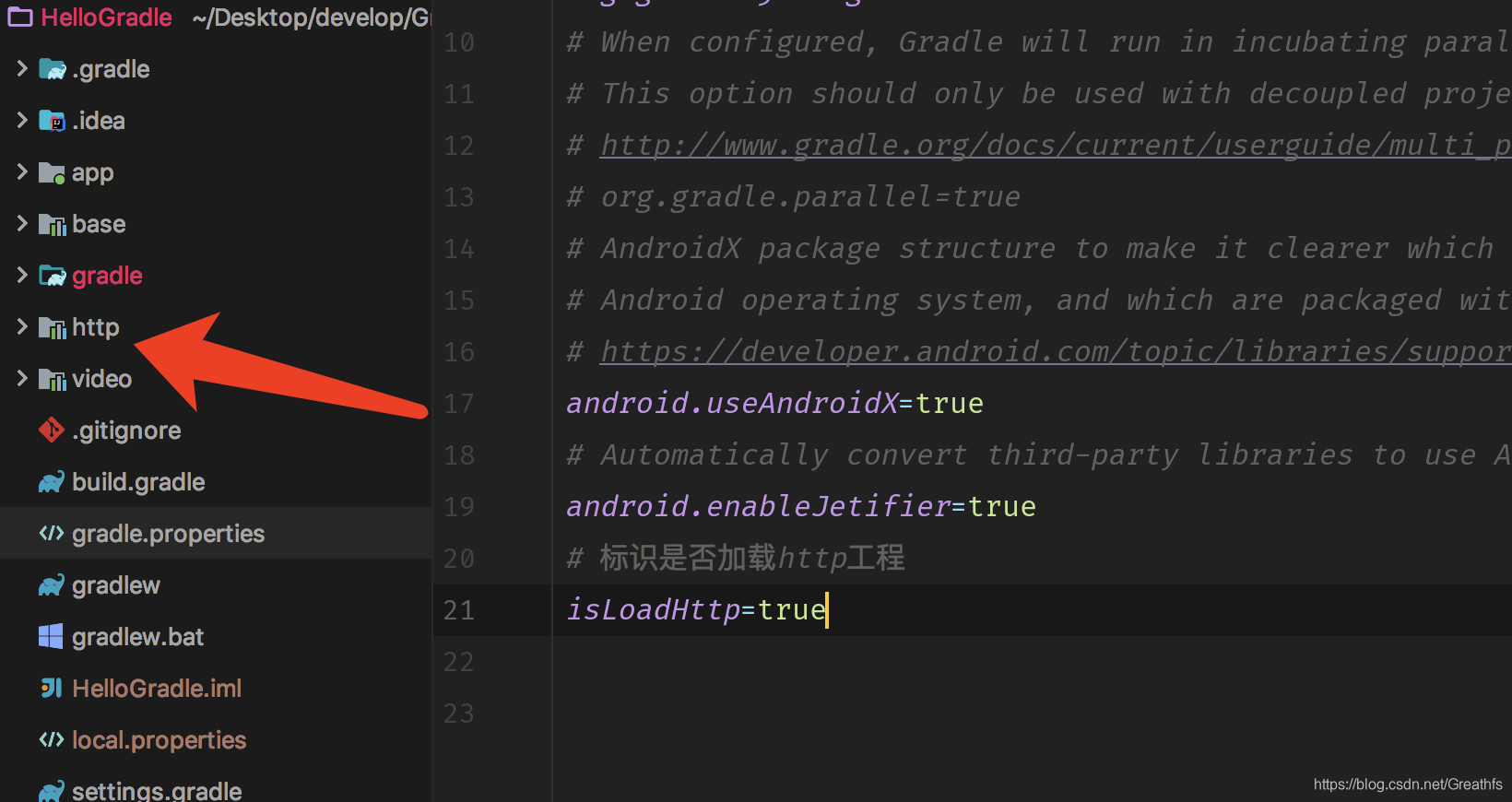Click the project path ~/Desktop/develop text
The height and width of the screenshot is (802, 1512).
tap(312, 18)
